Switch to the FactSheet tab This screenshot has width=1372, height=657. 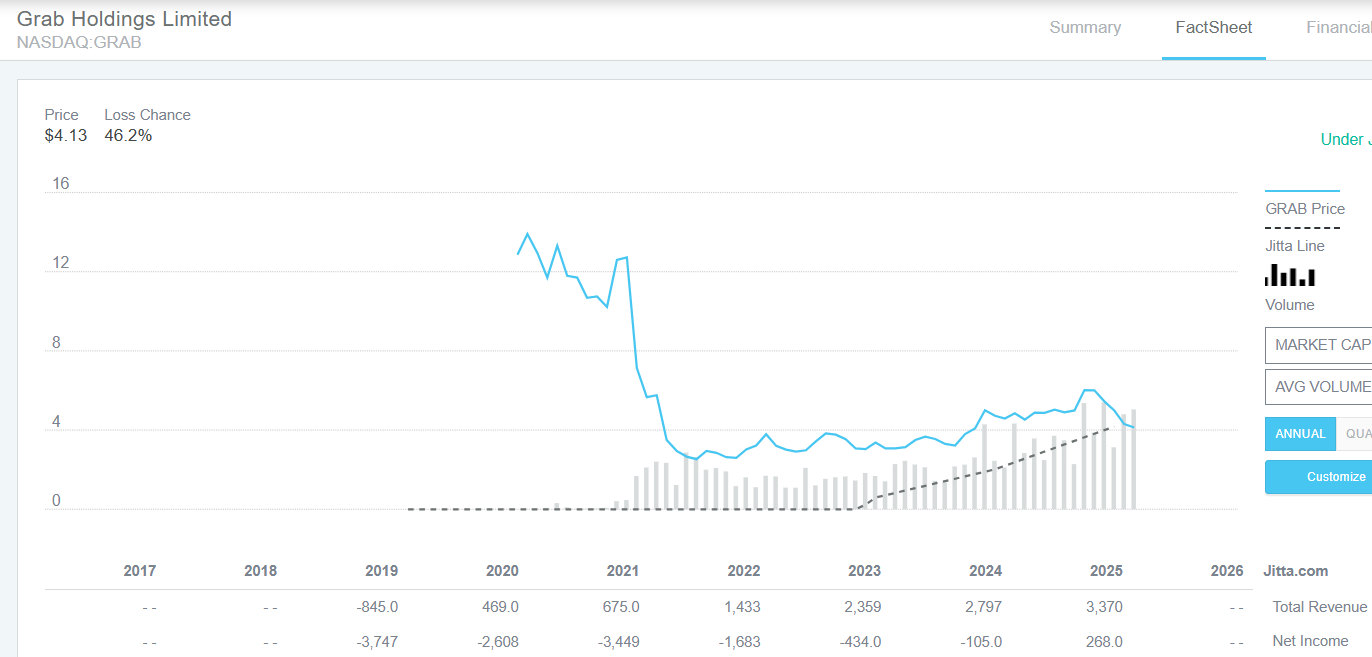click(1214, 28)
